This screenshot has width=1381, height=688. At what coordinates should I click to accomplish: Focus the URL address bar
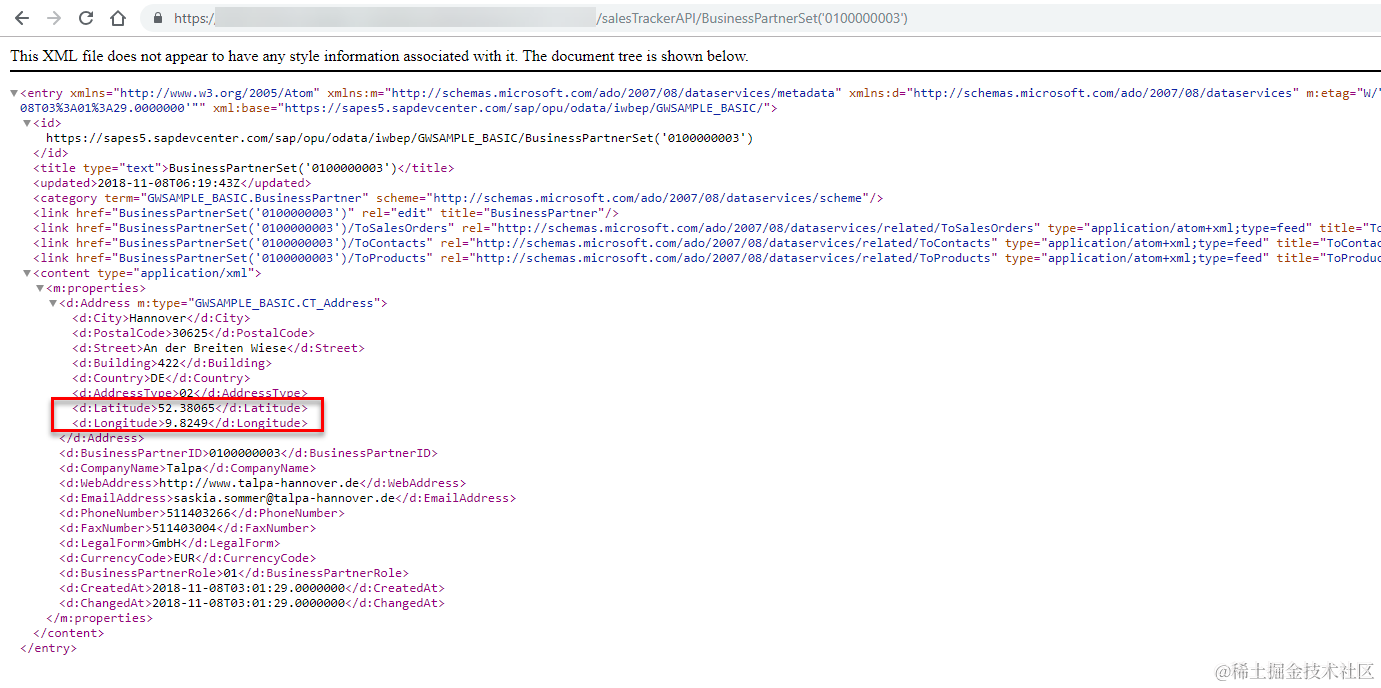pos(760,18)
